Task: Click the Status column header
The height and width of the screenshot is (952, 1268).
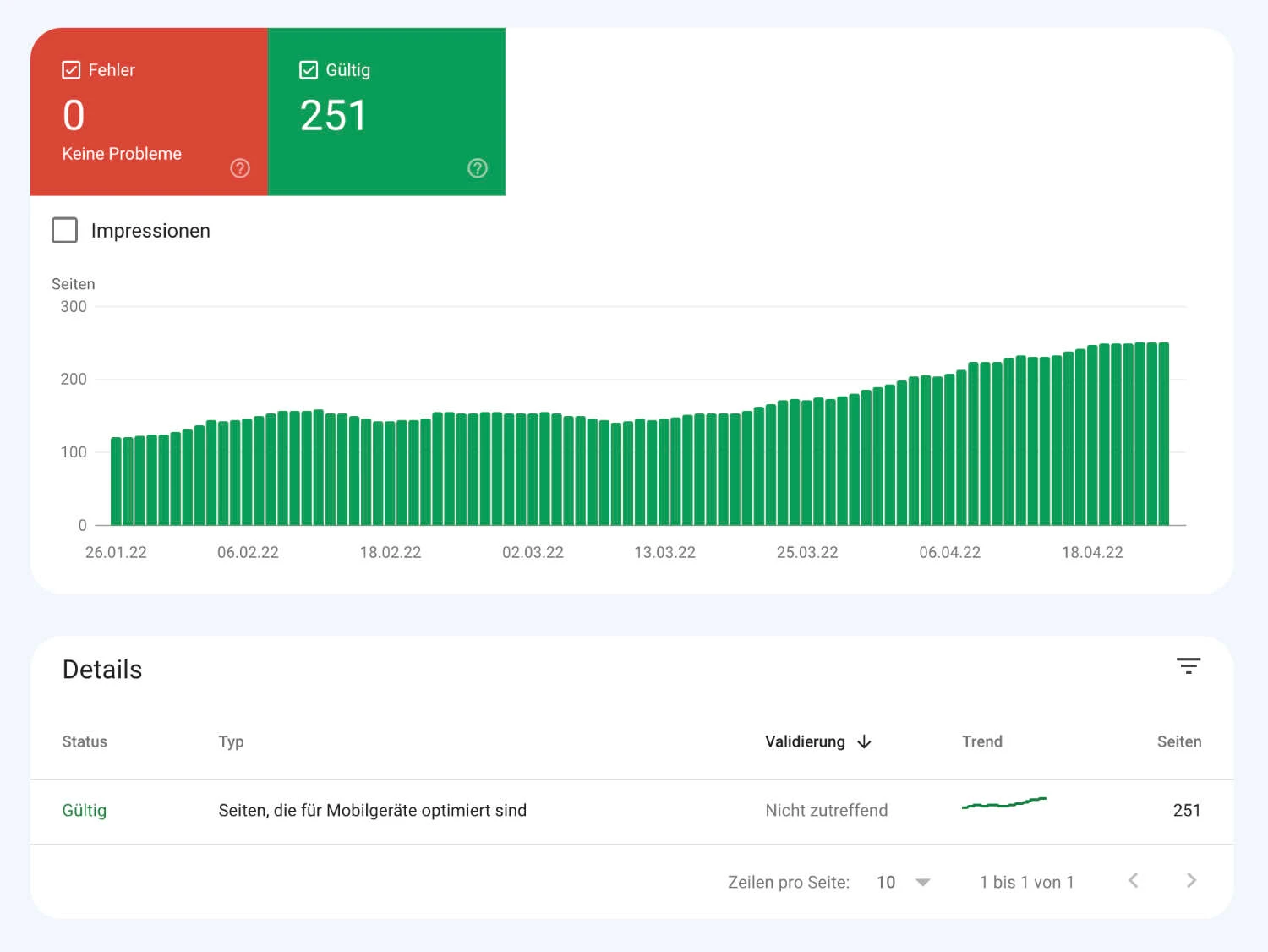Action: click(x=85, y=741)
